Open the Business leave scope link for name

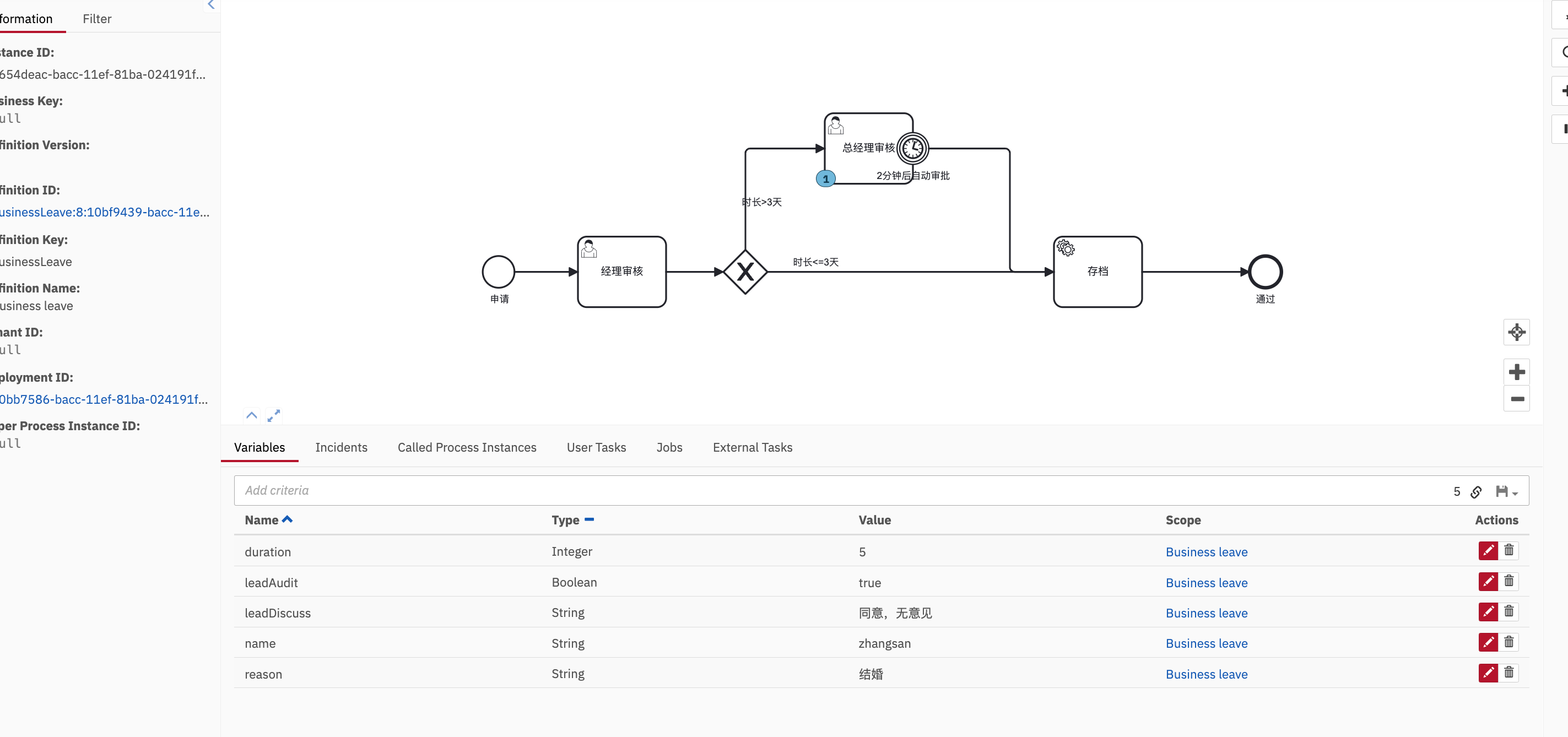(x=1206, y=643)
